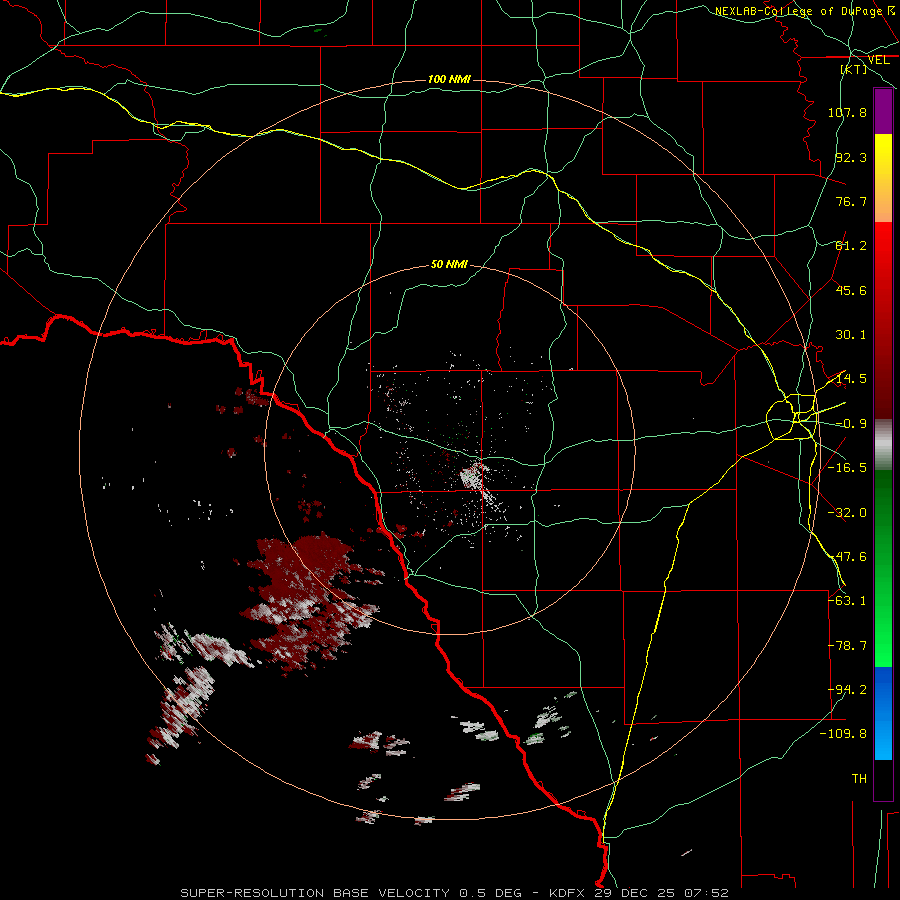This screenshot has height=900, width=900.
Task: Click the 92.3 velocity scale value
Action: pyautogui.click(x=851, y=157)
